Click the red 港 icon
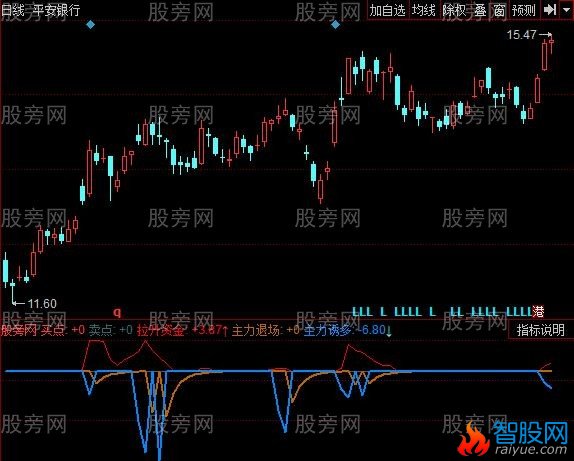 pyautogui.click(x=538, y=312)
